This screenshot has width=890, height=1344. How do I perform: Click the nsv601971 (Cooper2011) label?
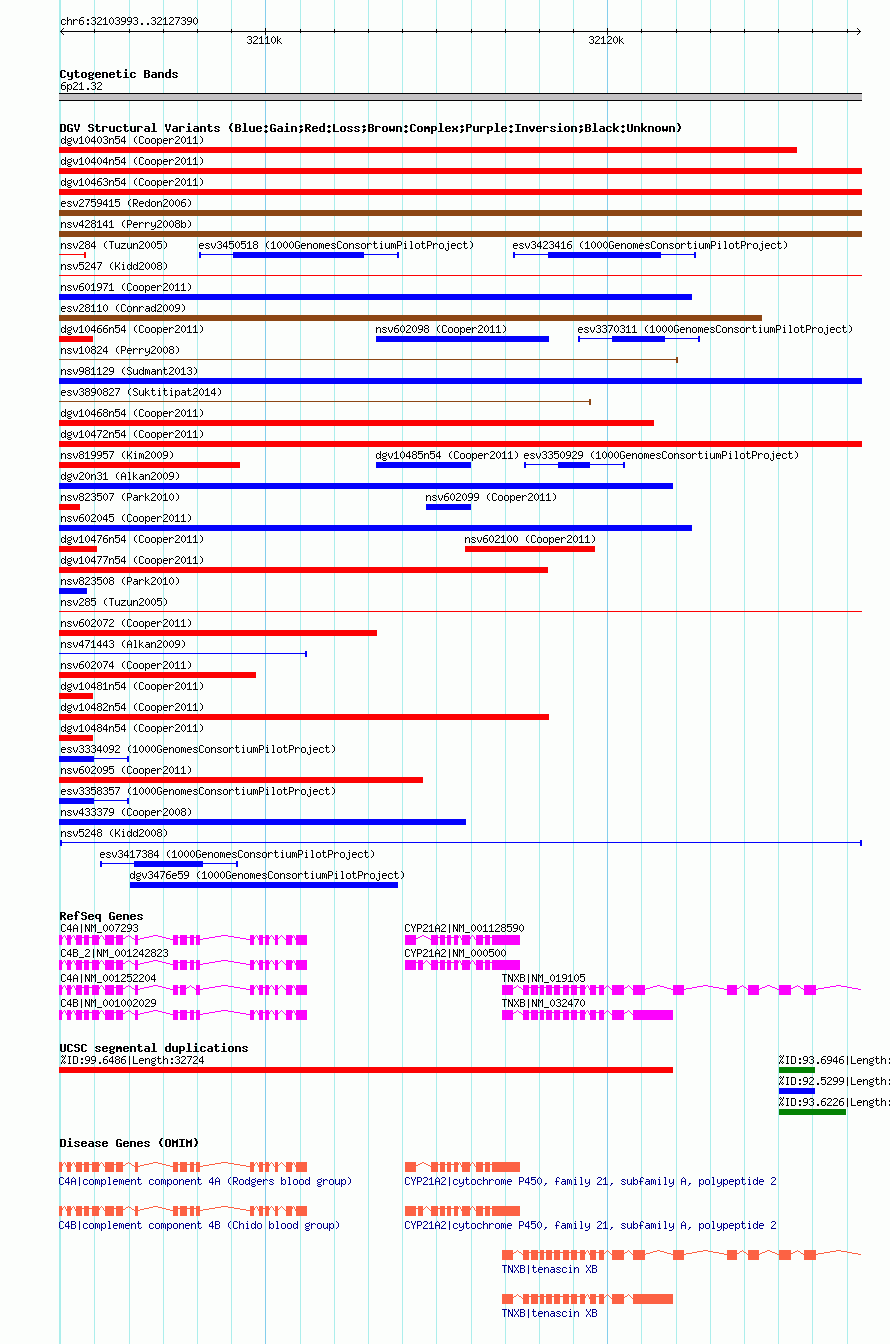[126, 287]
